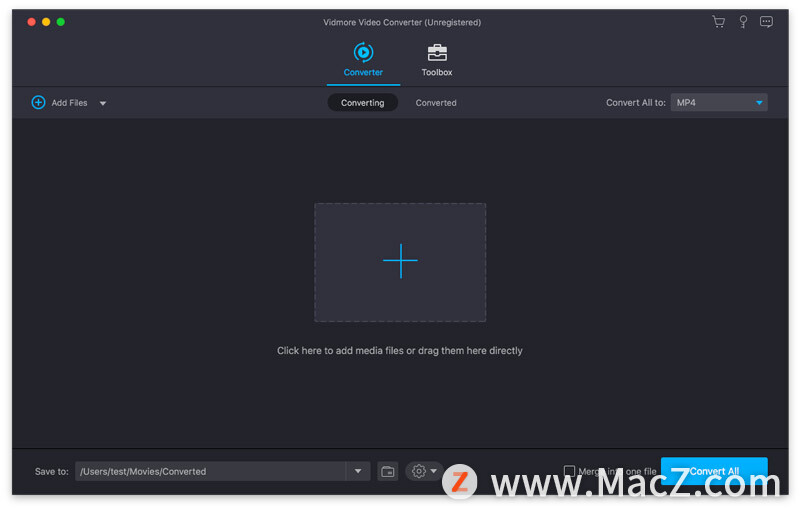Switch to the Converter tab
Screen dimensions: 800x509
point(363,60)
